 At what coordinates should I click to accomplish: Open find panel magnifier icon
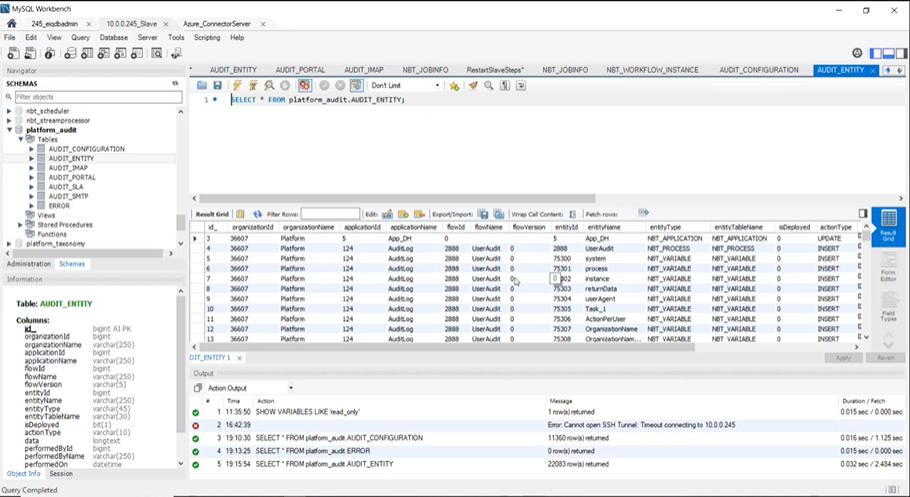[489, 85]
